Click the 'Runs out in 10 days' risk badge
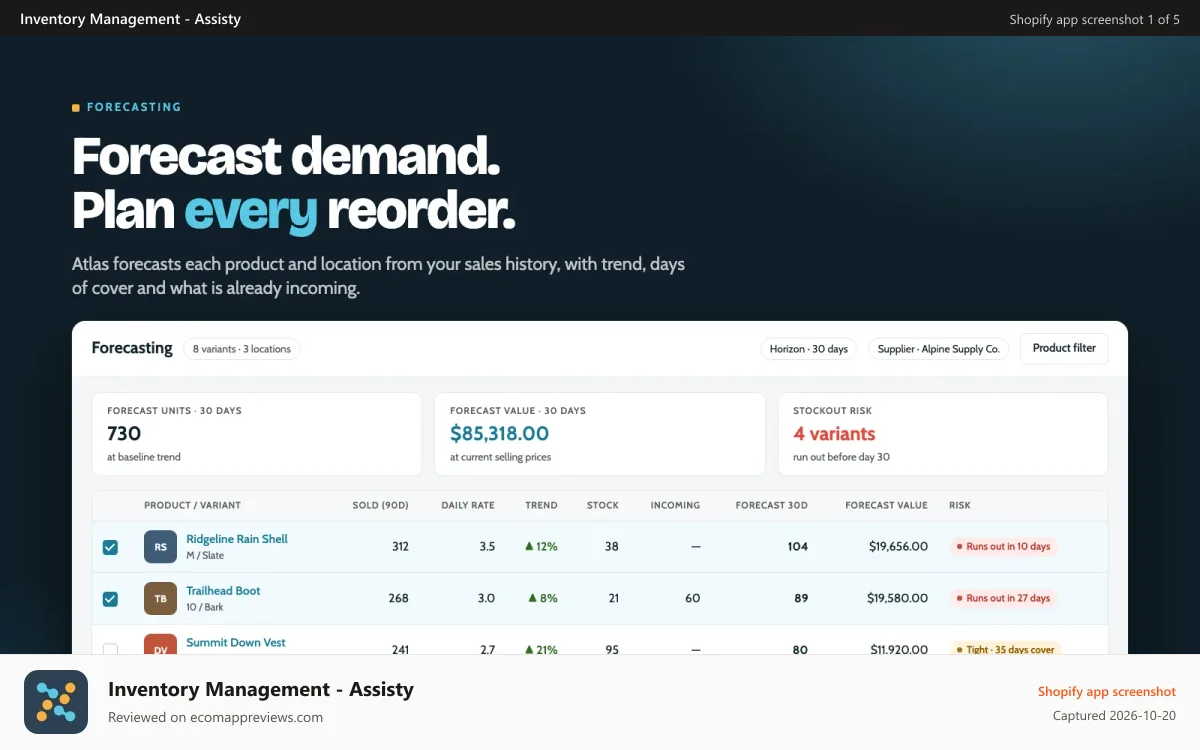 pyautogui.click(x=1004, y=547)
